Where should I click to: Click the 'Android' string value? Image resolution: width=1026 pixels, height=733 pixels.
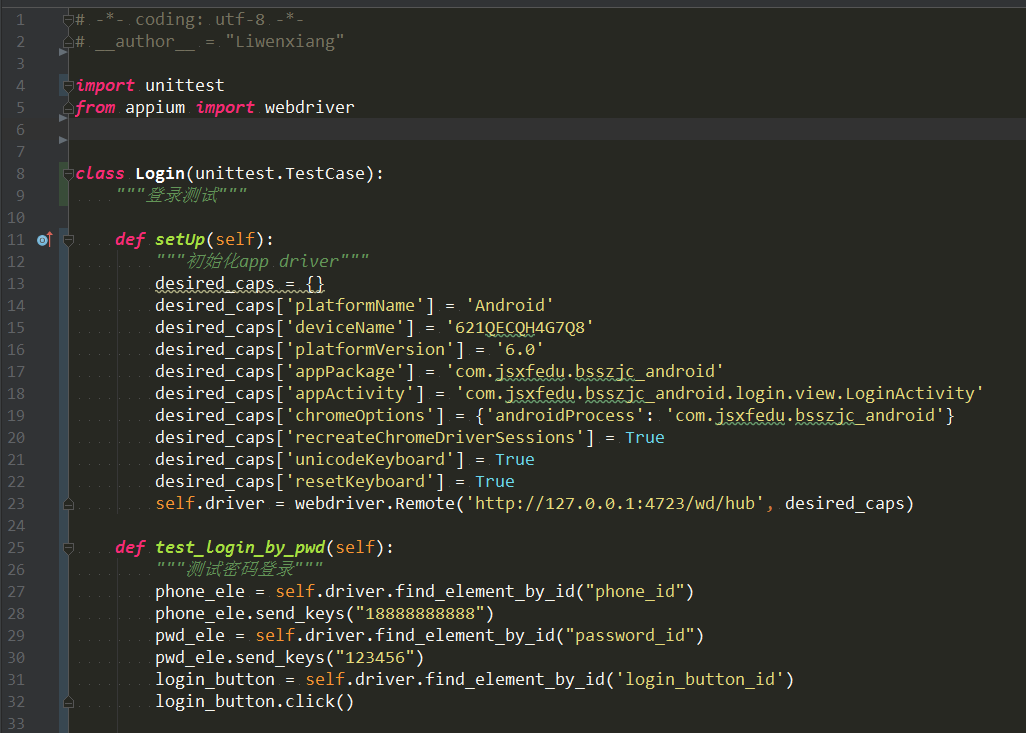(x=510, y=306)
